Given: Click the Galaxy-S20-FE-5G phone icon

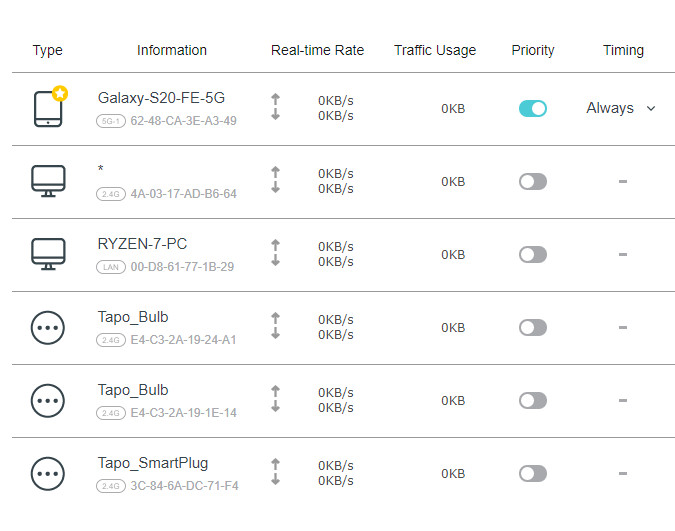Looking at the screenshot, I should pyautogui.click(x=48, y=109).
